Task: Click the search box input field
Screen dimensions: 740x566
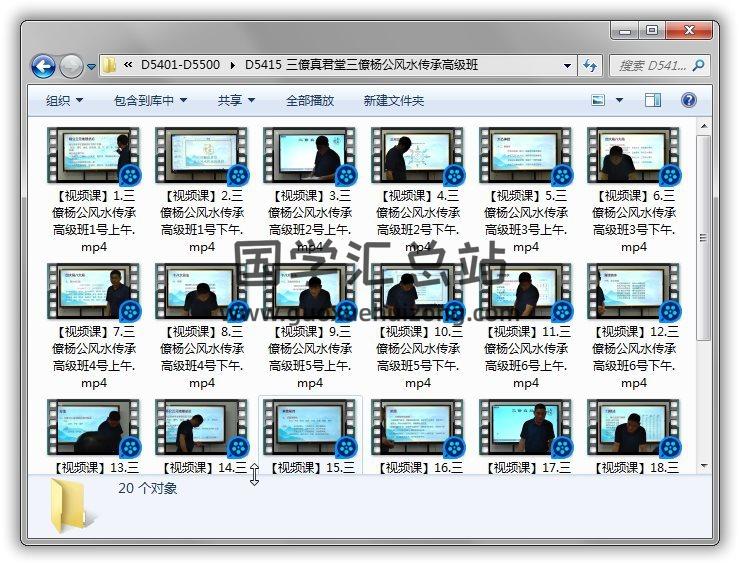Action: coord(650,66)
